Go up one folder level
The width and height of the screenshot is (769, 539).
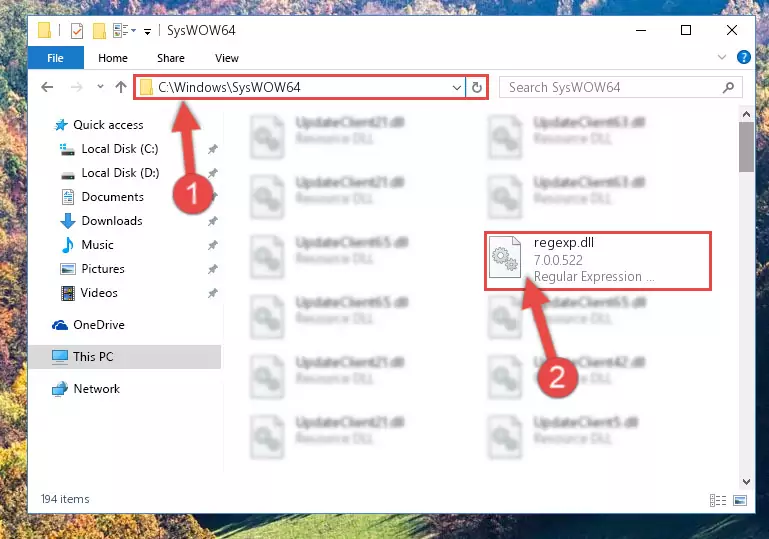pyautogui.click(x=121, y=87)
